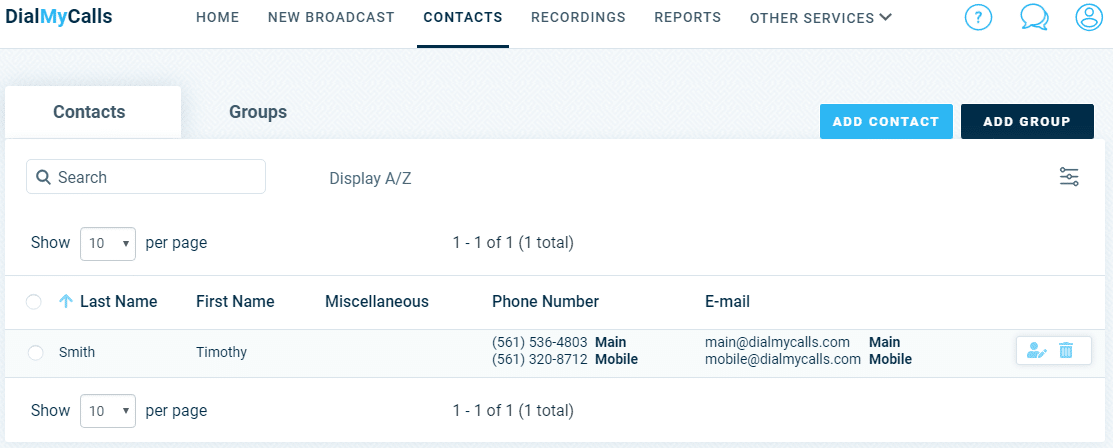Viewport: 1113px width, 448px height.
Task: Open top per-page count dropdown
Action: click(x=108, y=244)
